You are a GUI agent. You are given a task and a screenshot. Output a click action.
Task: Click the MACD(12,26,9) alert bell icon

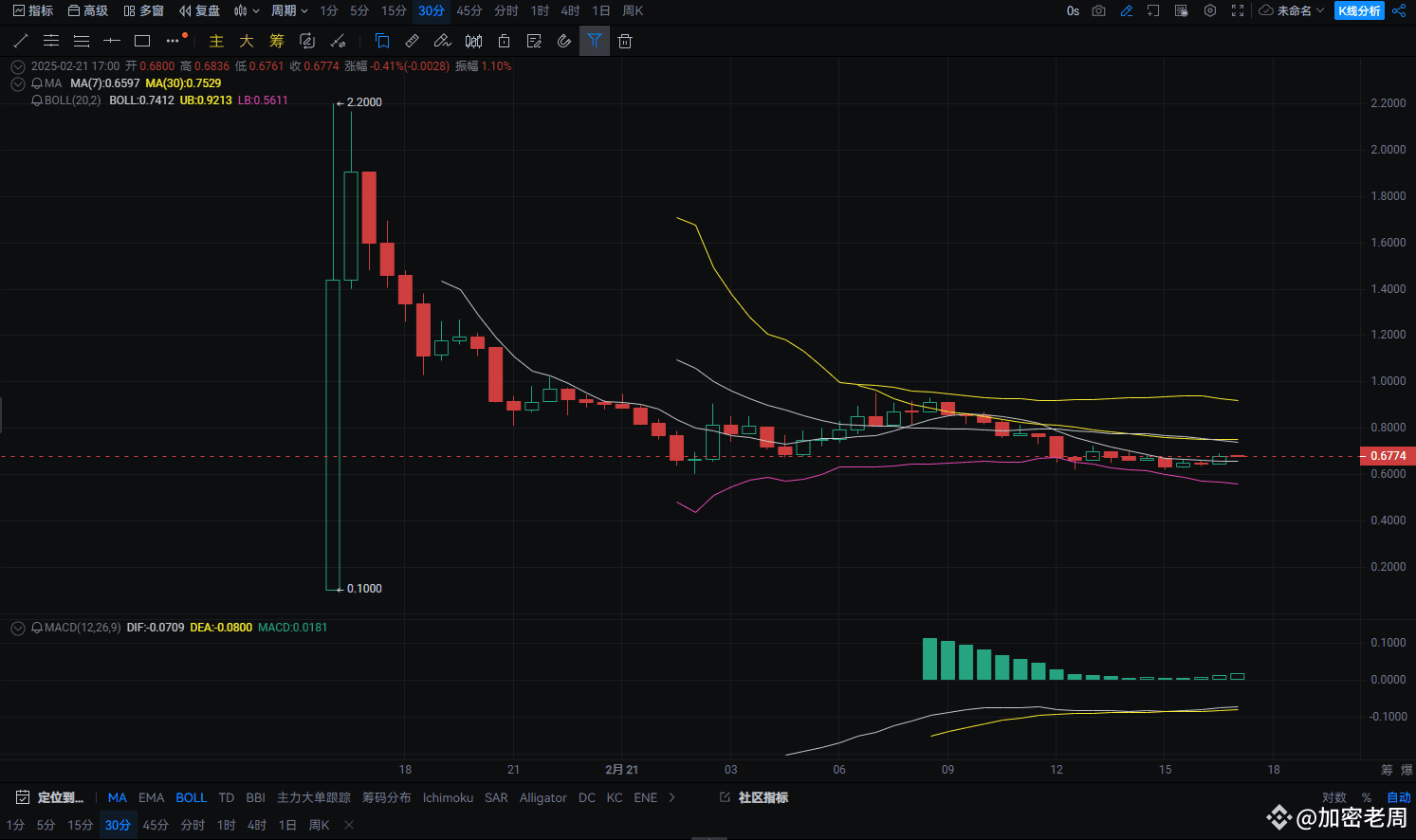click(37, 628)
